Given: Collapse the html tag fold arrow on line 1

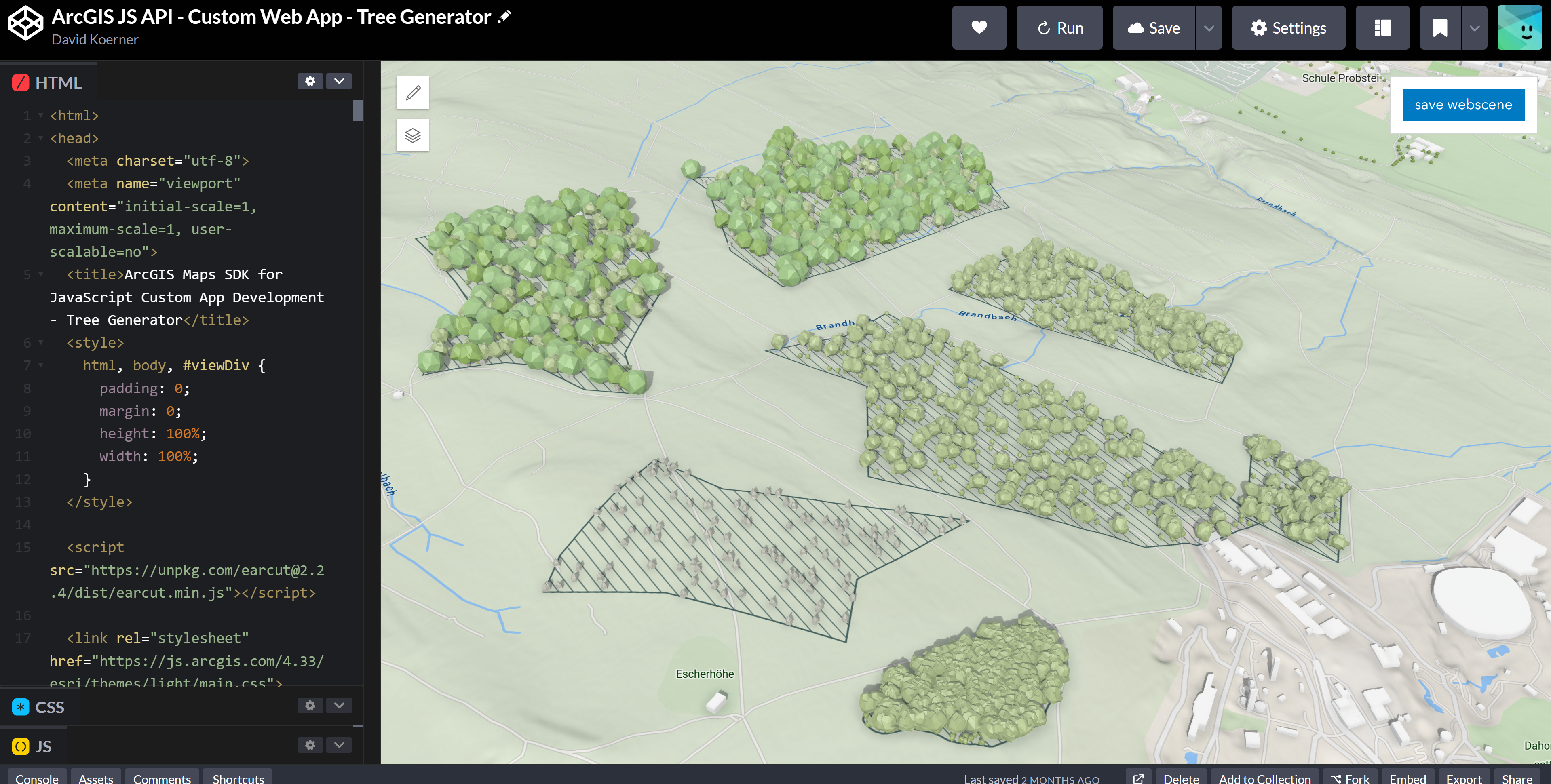Looking at the screenshot, I should click(41, 116).
